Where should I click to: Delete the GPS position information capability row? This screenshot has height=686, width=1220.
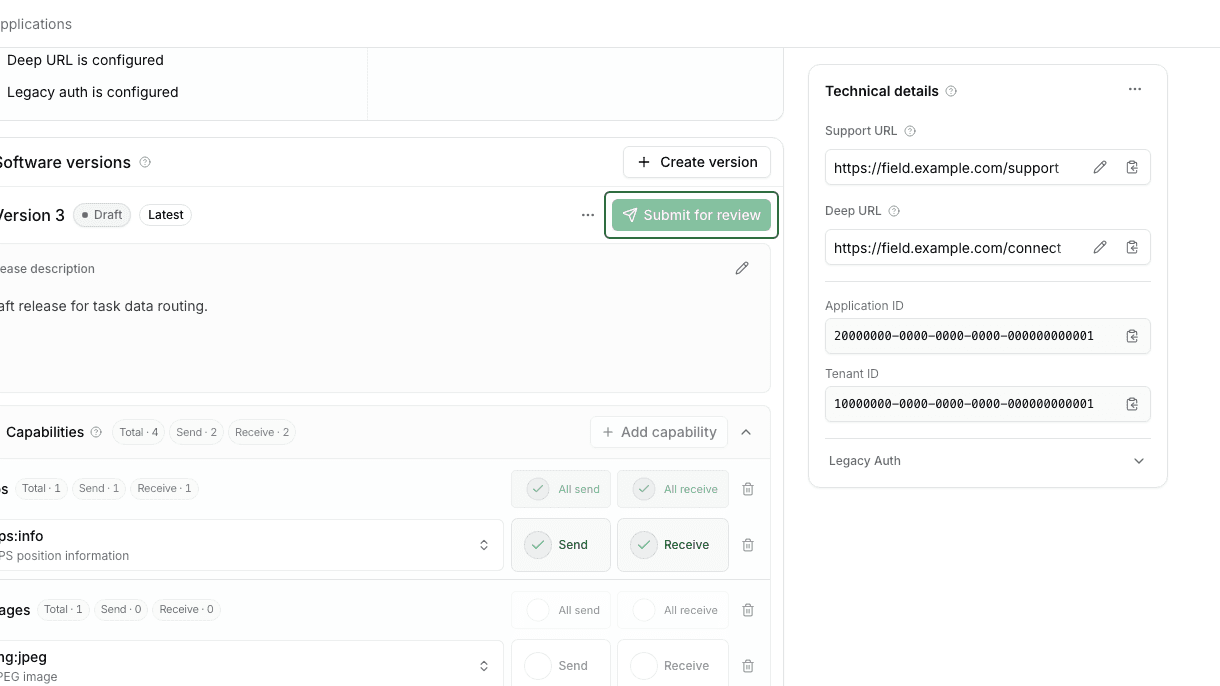pyautogui.click(x=748, y=545)
